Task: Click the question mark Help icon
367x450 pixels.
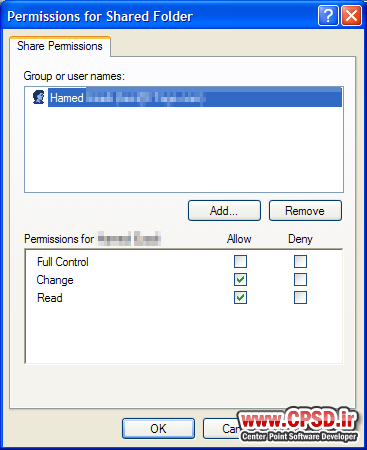Action: (x=328, y=15)
